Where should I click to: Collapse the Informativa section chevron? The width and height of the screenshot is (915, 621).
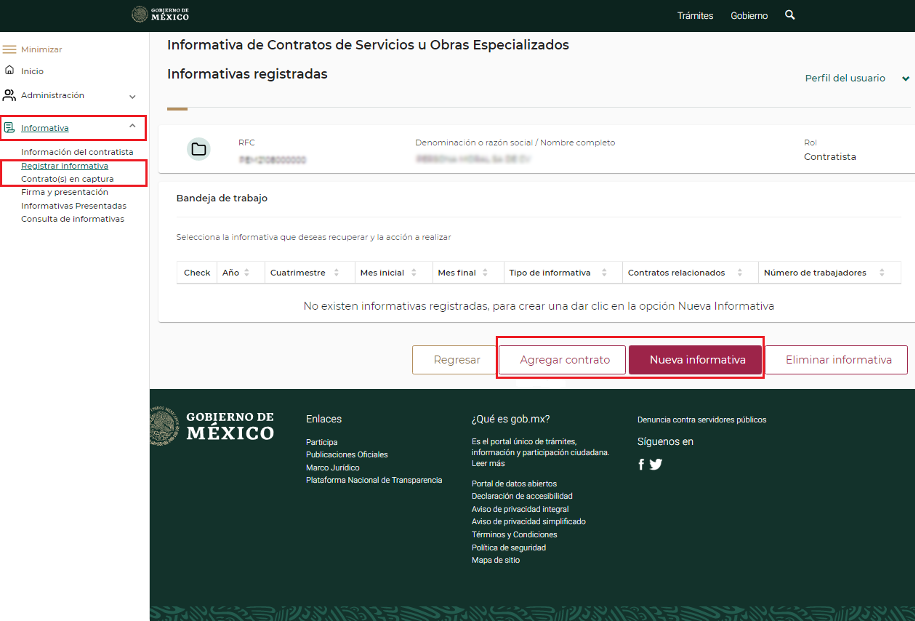tap(132, 126)
